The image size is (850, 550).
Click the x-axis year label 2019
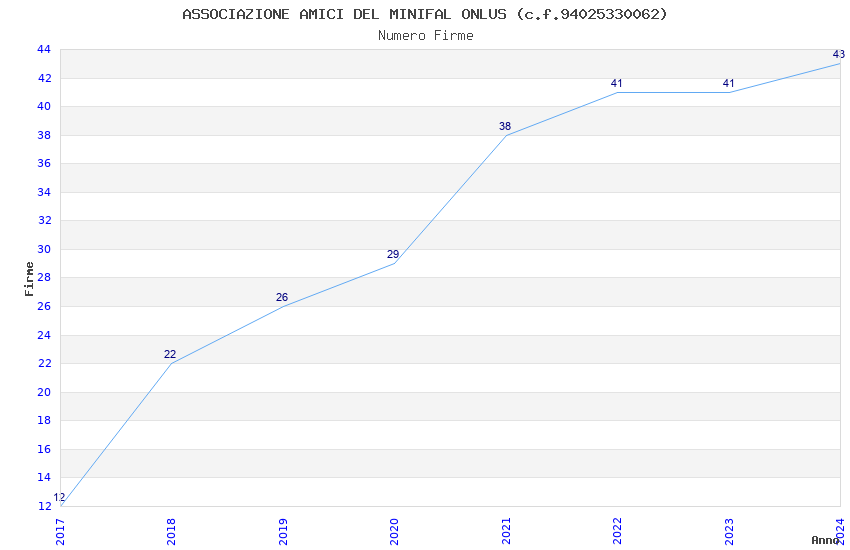click(x=283, y=532)
